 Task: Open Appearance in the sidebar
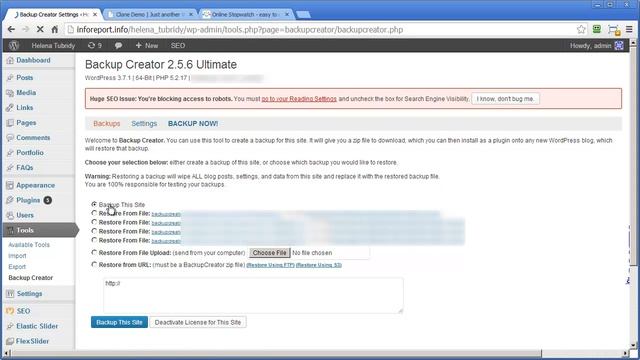[35, 185]
